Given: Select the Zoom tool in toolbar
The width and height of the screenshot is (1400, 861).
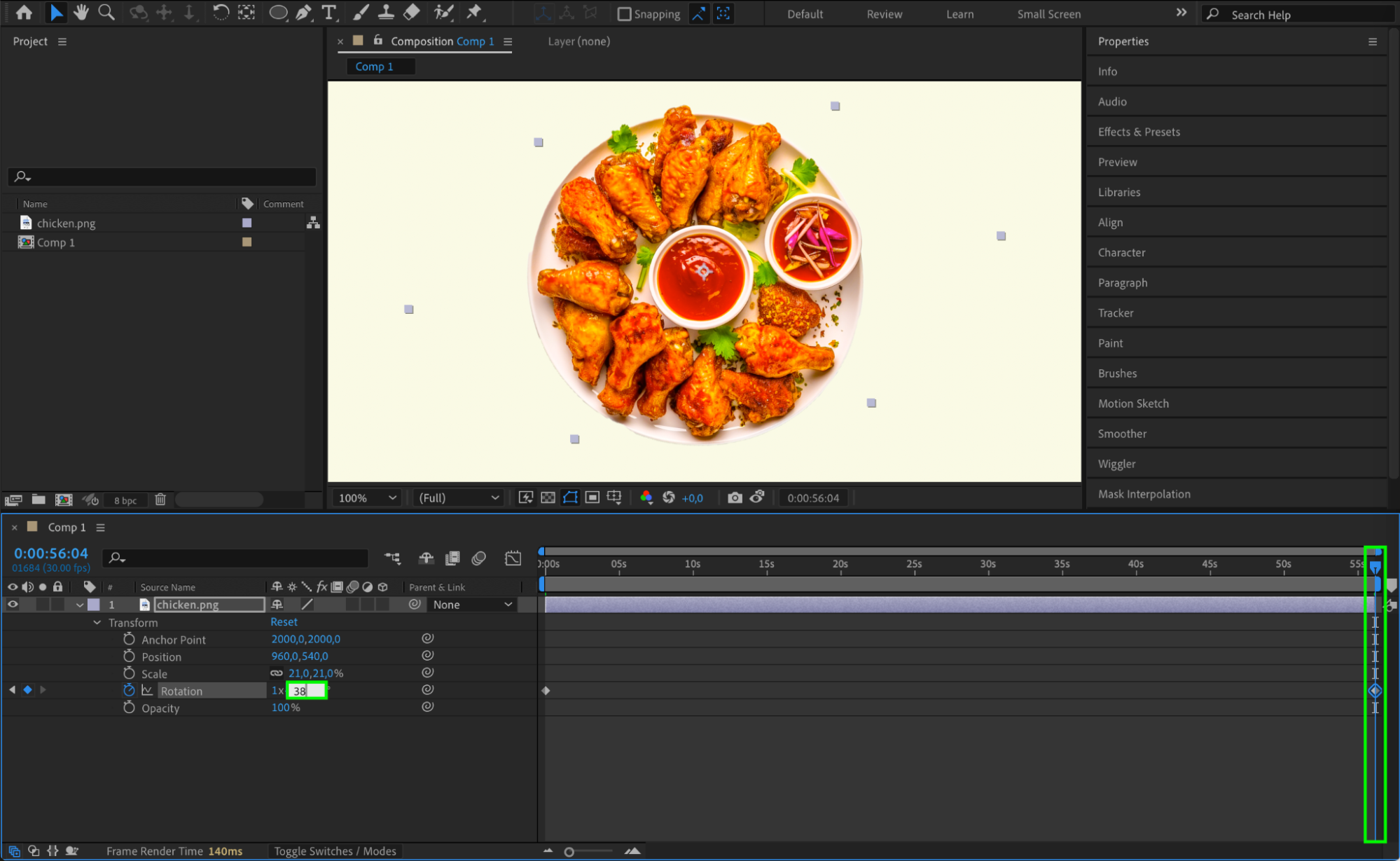Looking at the screenshot, I should pyautogui.click(x=106, y=12).
